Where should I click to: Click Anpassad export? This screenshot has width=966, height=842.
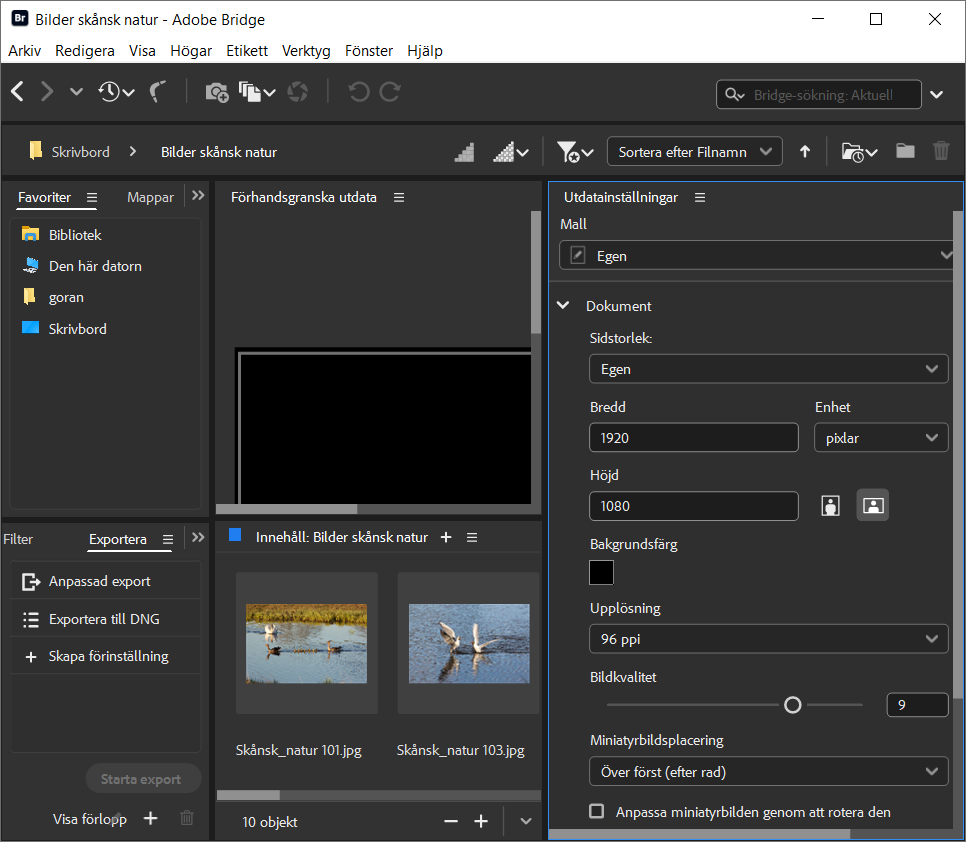(x=100, y=581)
